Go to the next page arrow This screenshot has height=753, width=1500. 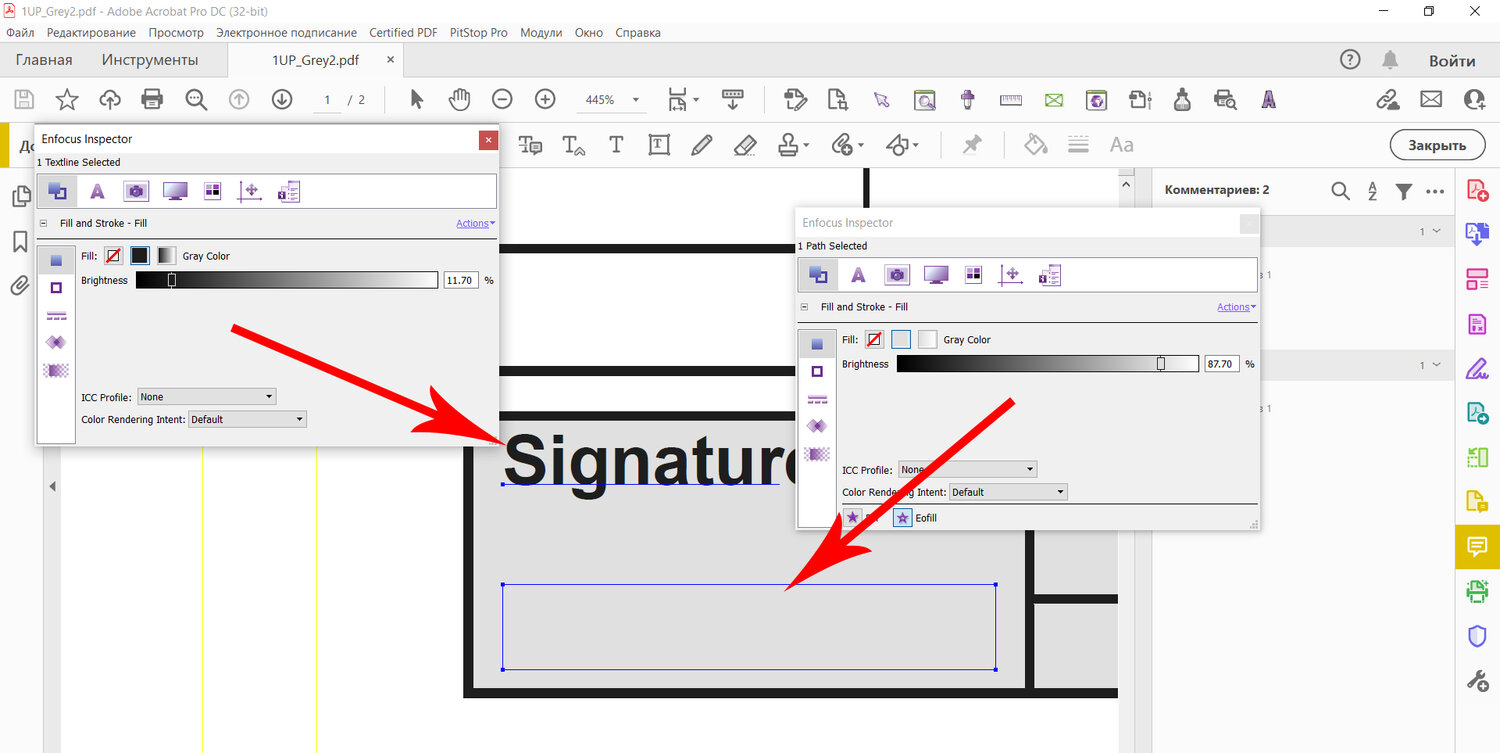(x=282, y=99)
